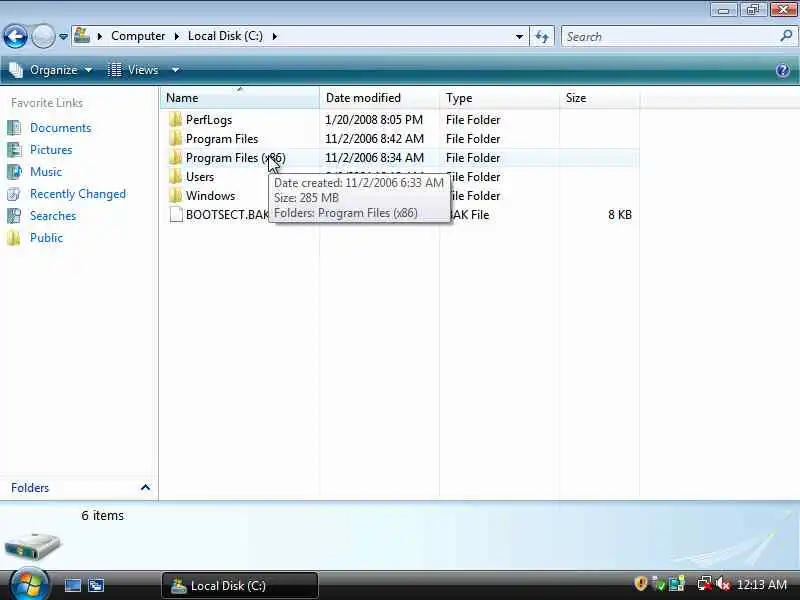The height and width of the screenshot is (600, 800).
Task: Click the security shield tray icon
Action: [640, 584]
